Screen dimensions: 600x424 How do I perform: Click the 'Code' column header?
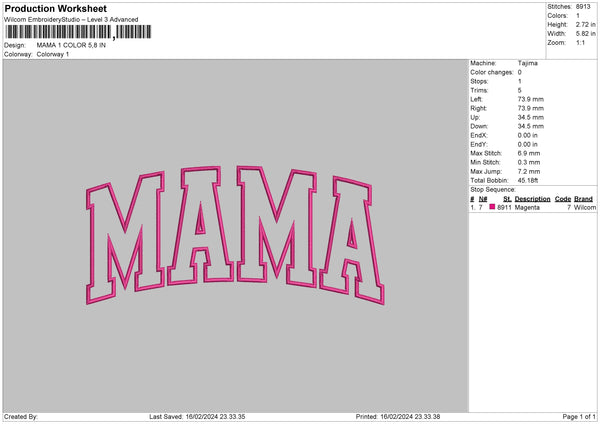563,199
